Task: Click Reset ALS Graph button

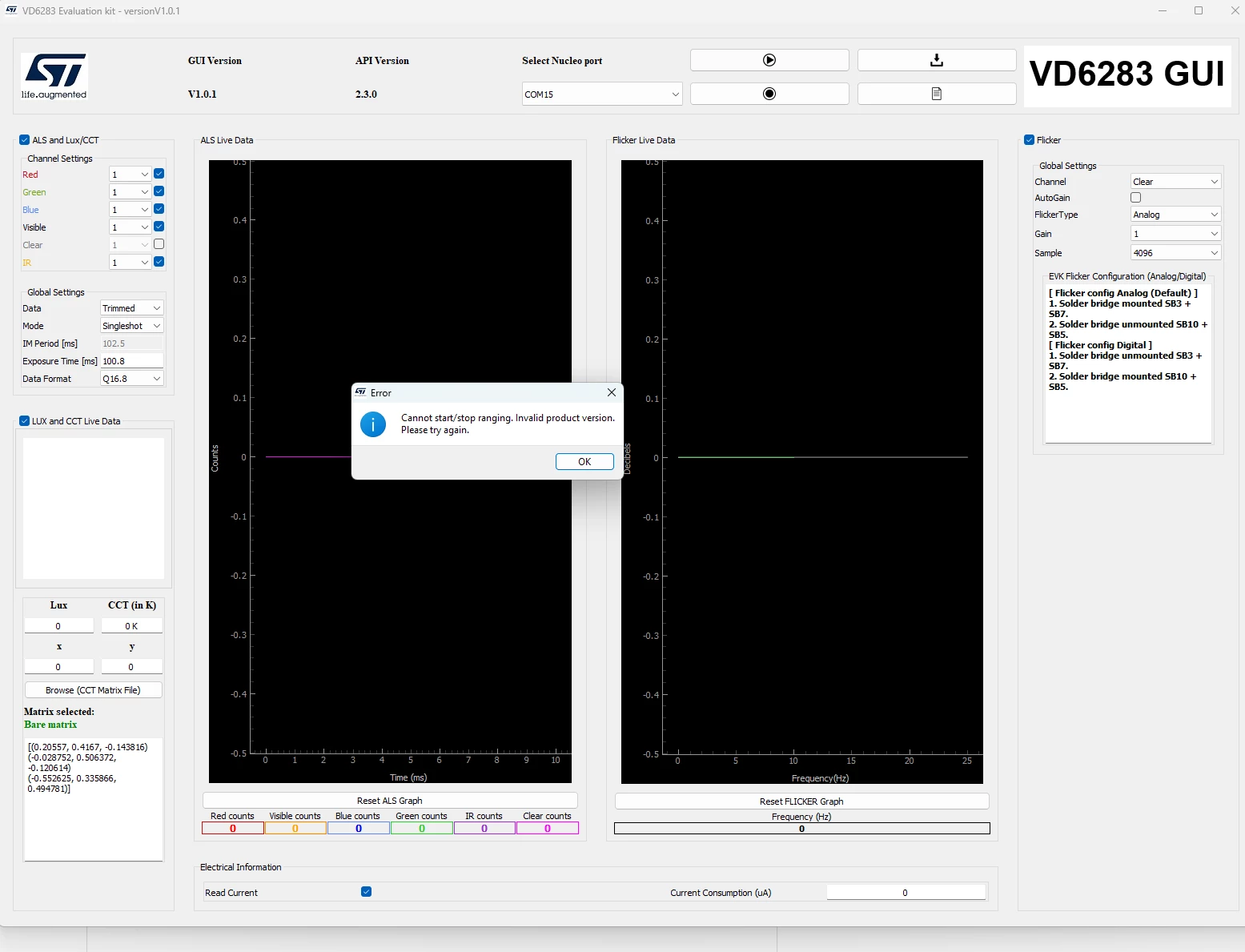Action: coord(390,801)
